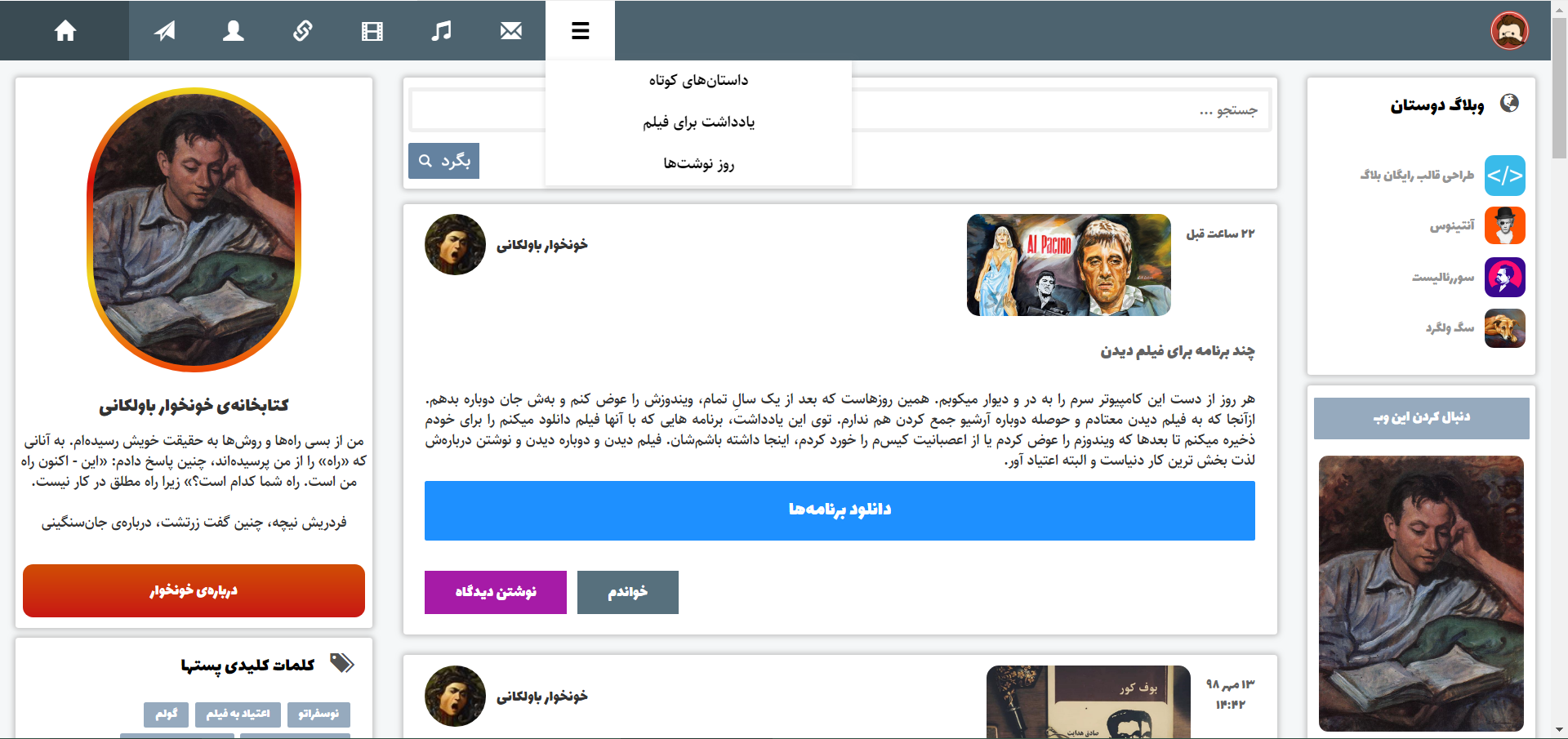Click the bearded avatar in top bar
The width and height of the screenshot is (1568, 739).
click(x=1509, y=31)
